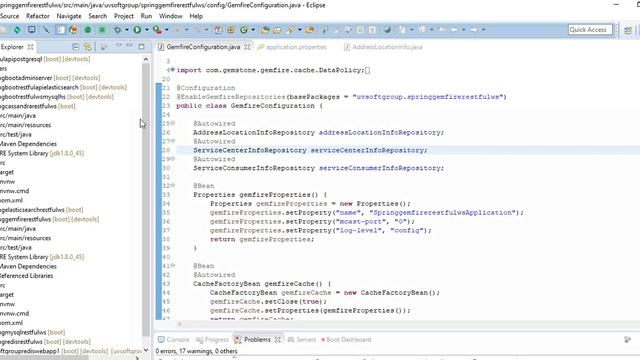Select gredisrestfulws project in Explorer
640x360 pixels.
(x=45, y=342)
